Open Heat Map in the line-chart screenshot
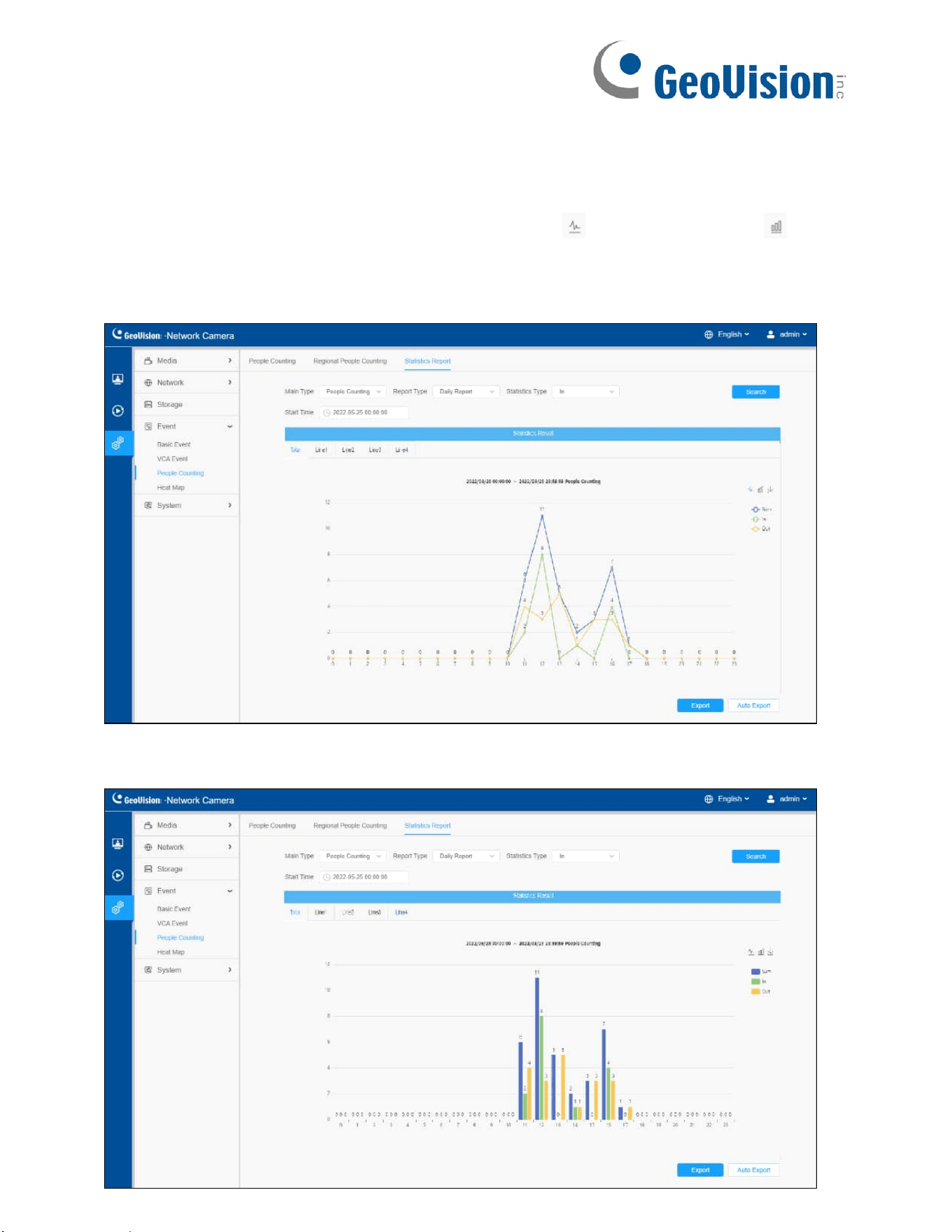The width and height of the screenshot is (952, 1232). click(x=171, y=488)
